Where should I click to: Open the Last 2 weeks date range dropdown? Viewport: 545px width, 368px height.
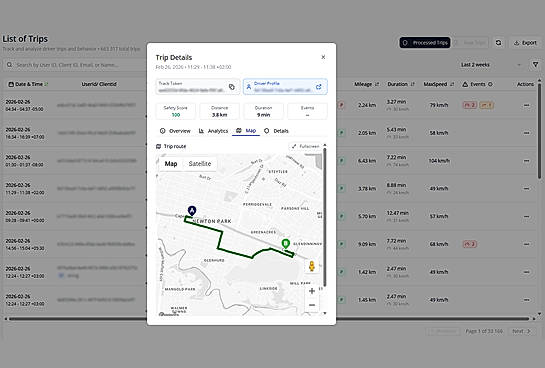point(491,65)
